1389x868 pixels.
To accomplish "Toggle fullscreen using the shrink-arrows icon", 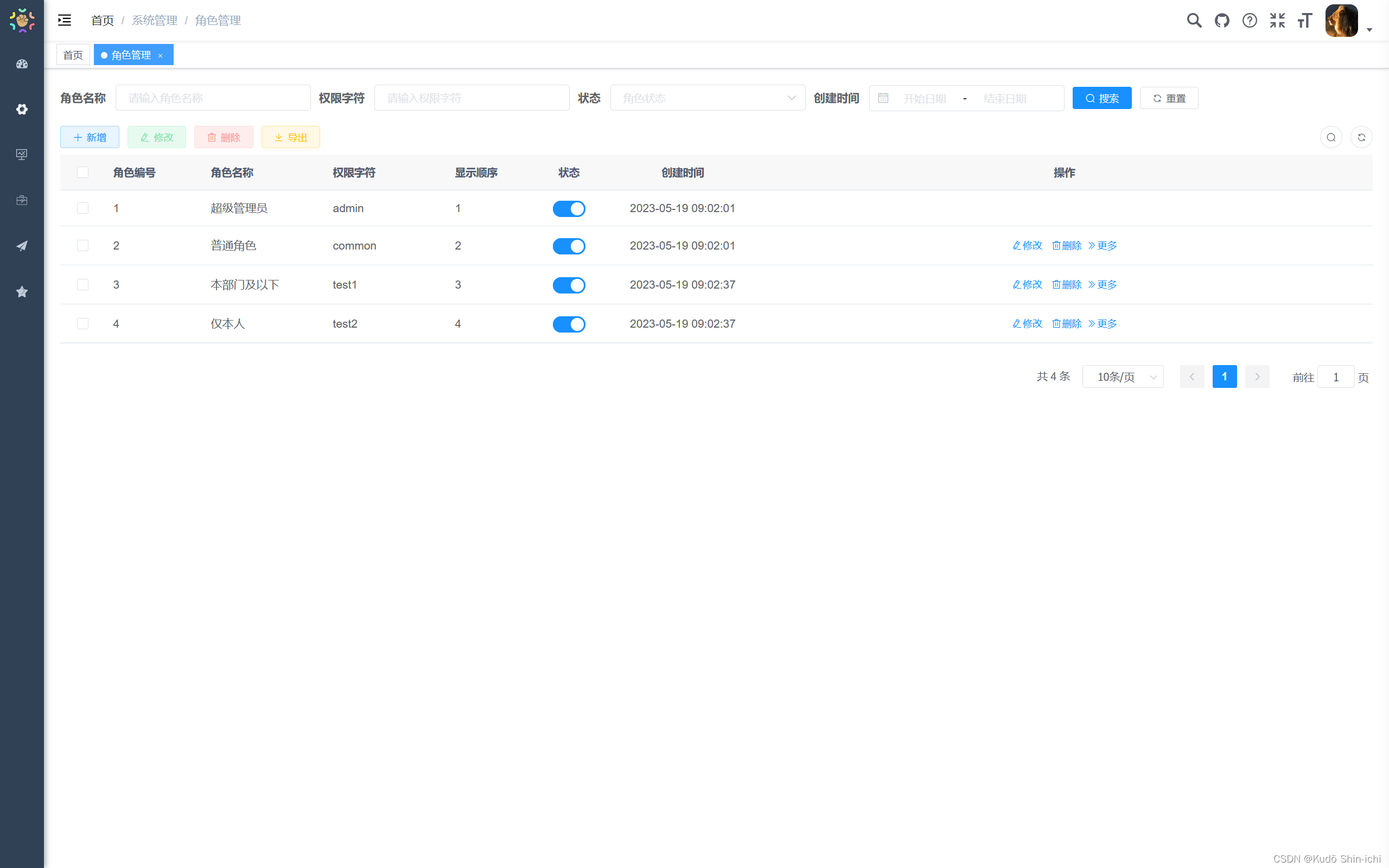I will click(1277, 21).
